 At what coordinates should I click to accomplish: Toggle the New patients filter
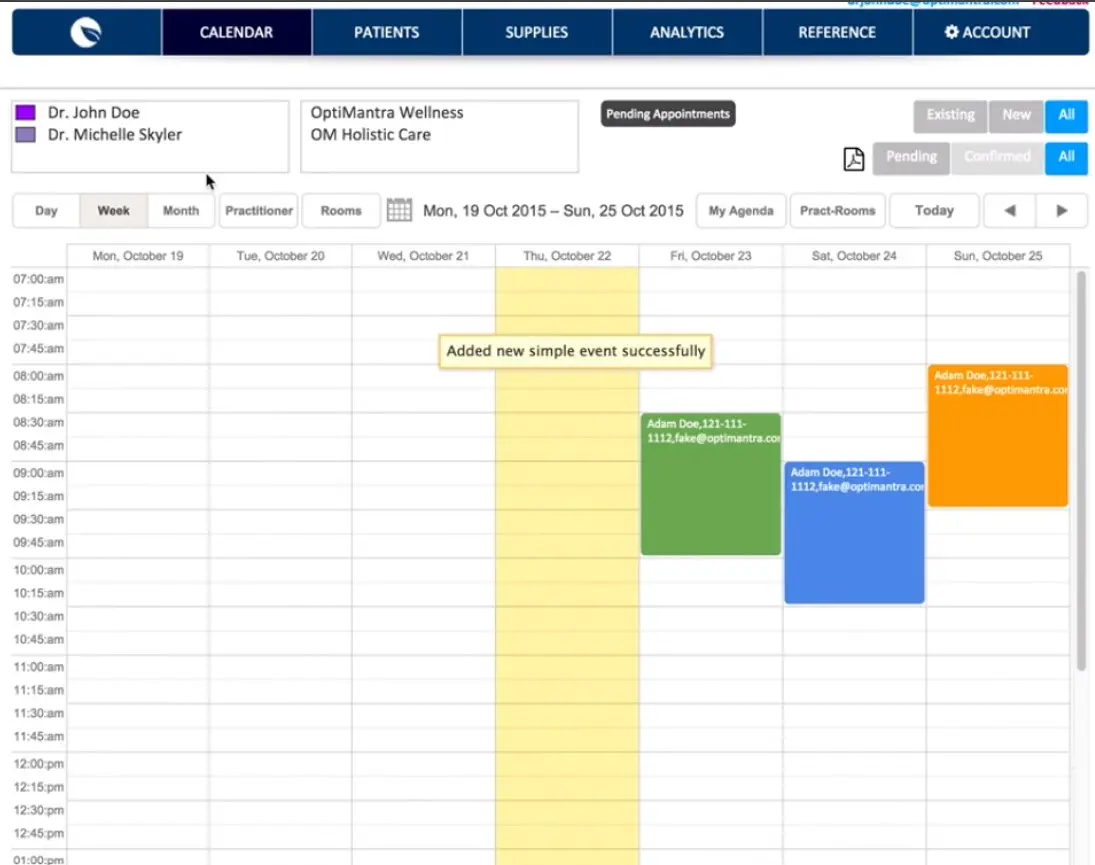pos(1016,115)
